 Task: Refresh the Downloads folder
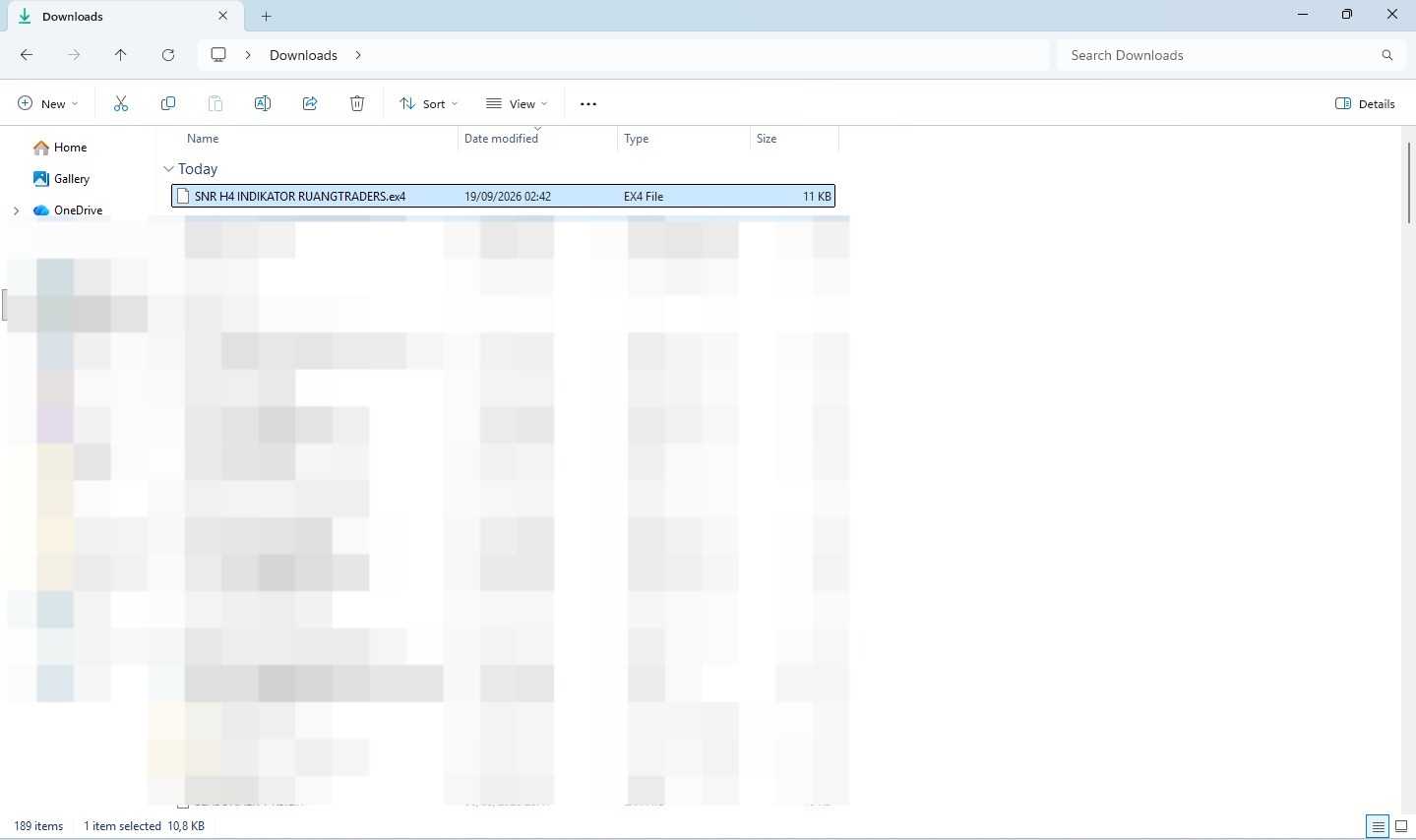coord(168,55)
